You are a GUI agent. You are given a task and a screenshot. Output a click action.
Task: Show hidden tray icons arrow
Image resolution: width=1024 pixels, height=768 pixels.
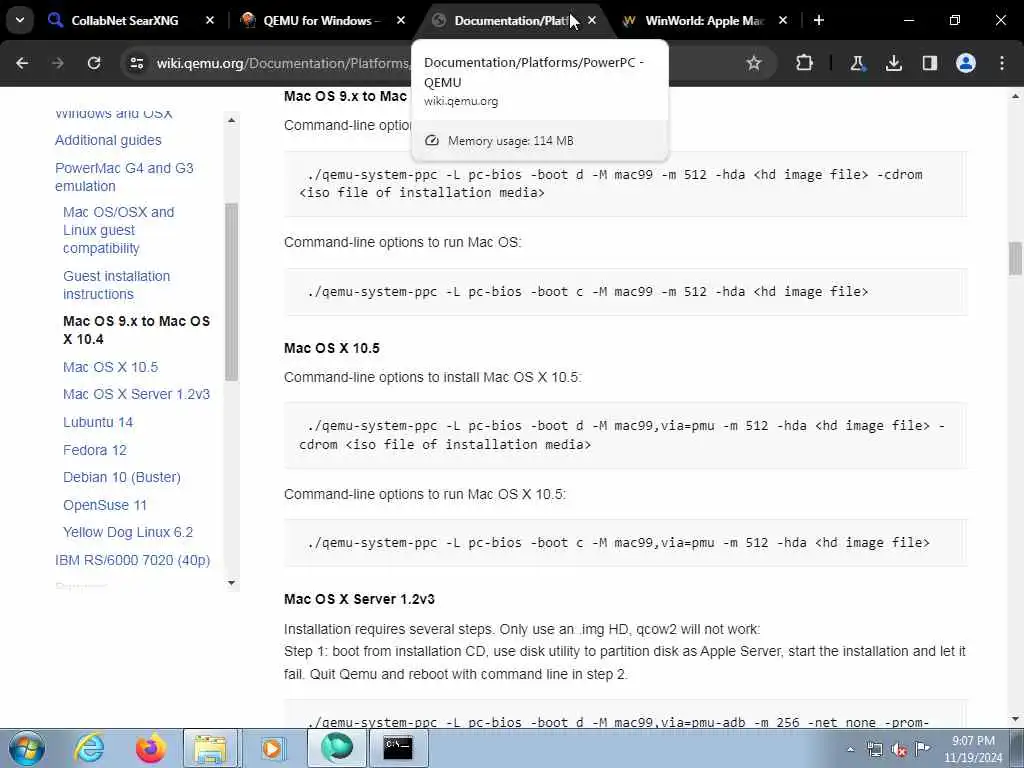pos(850,749)
